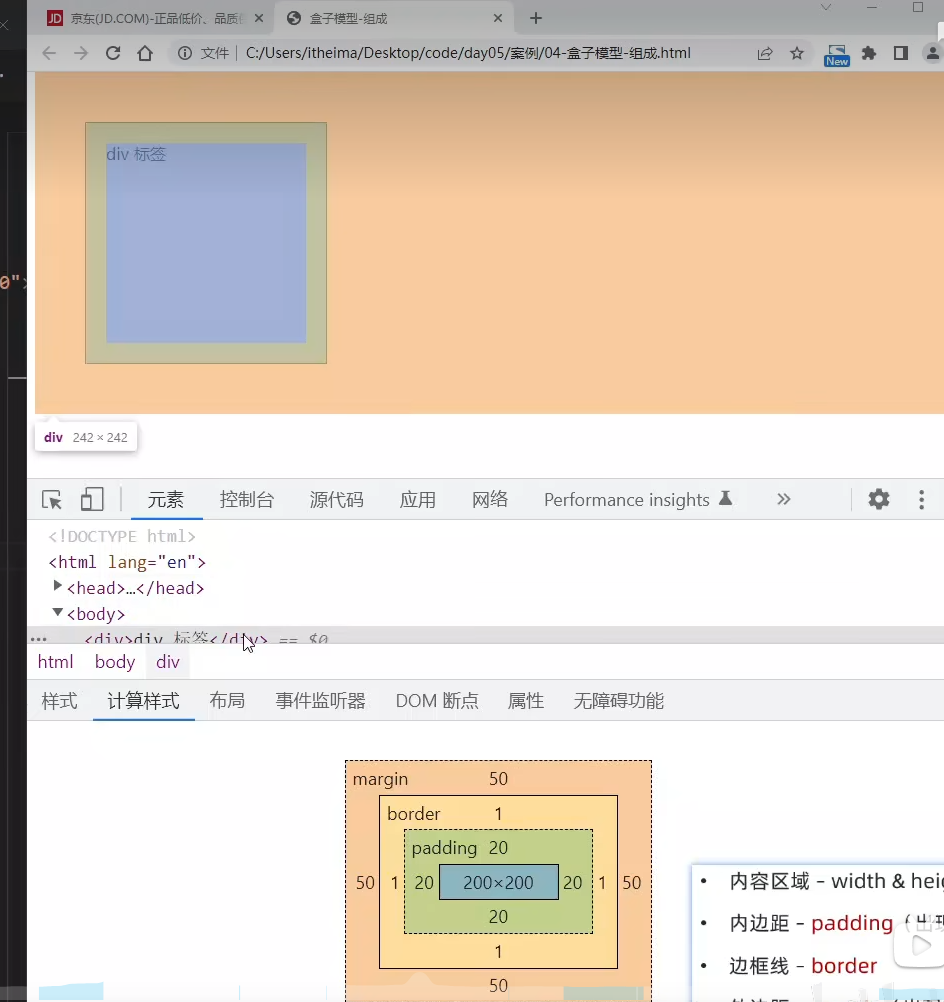View site info icon in address bar
Viewport: 944px width, 1002px height.
185,53
